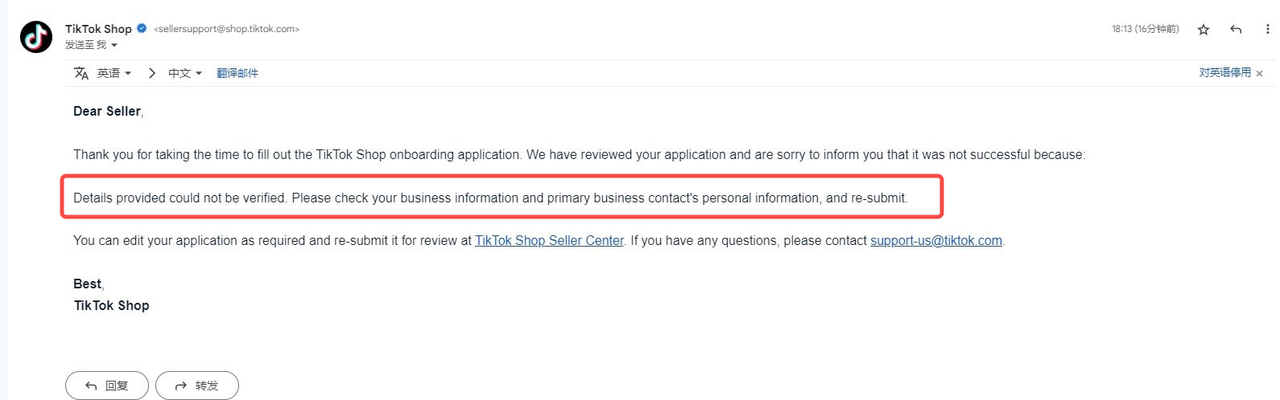Click the arrow between 英语 and 中文

click(152, 73)
